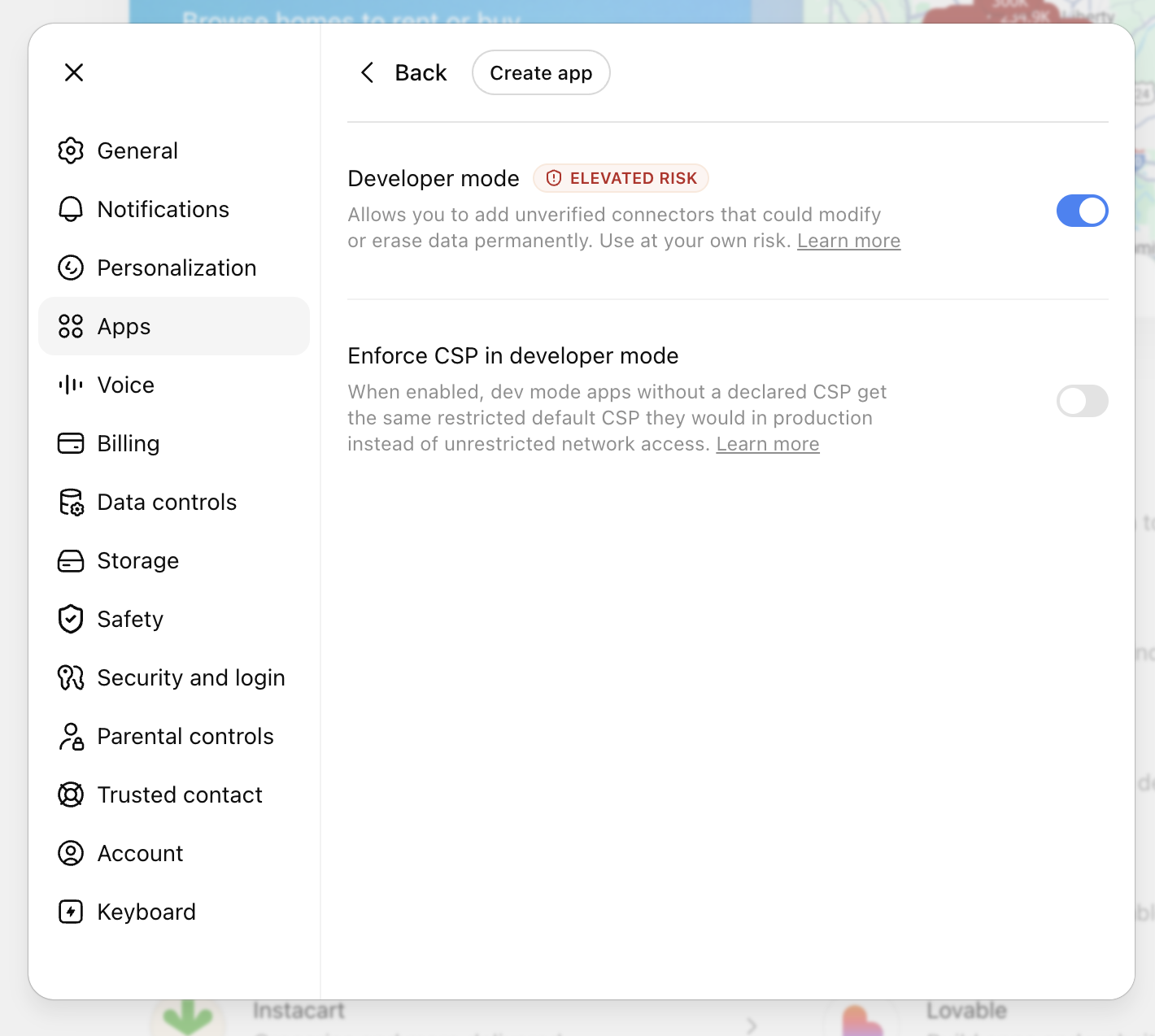Open Learn more link for Developer mode

[x=848, y=241]
